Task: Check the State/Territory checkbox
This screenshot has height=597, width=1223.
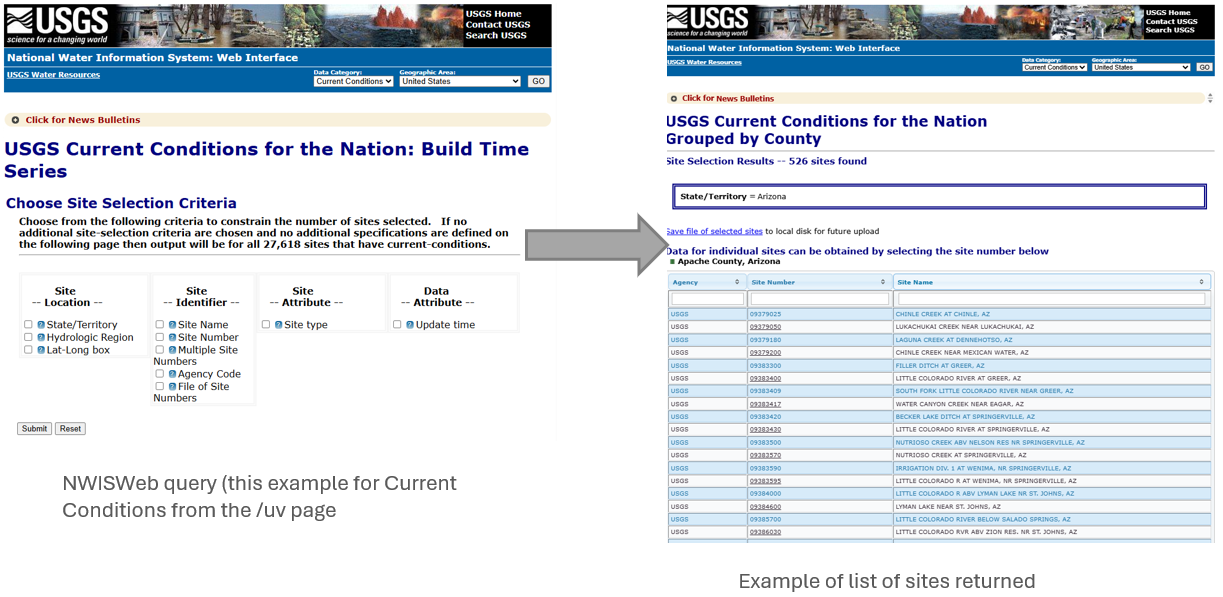Action: pos(29,325)
